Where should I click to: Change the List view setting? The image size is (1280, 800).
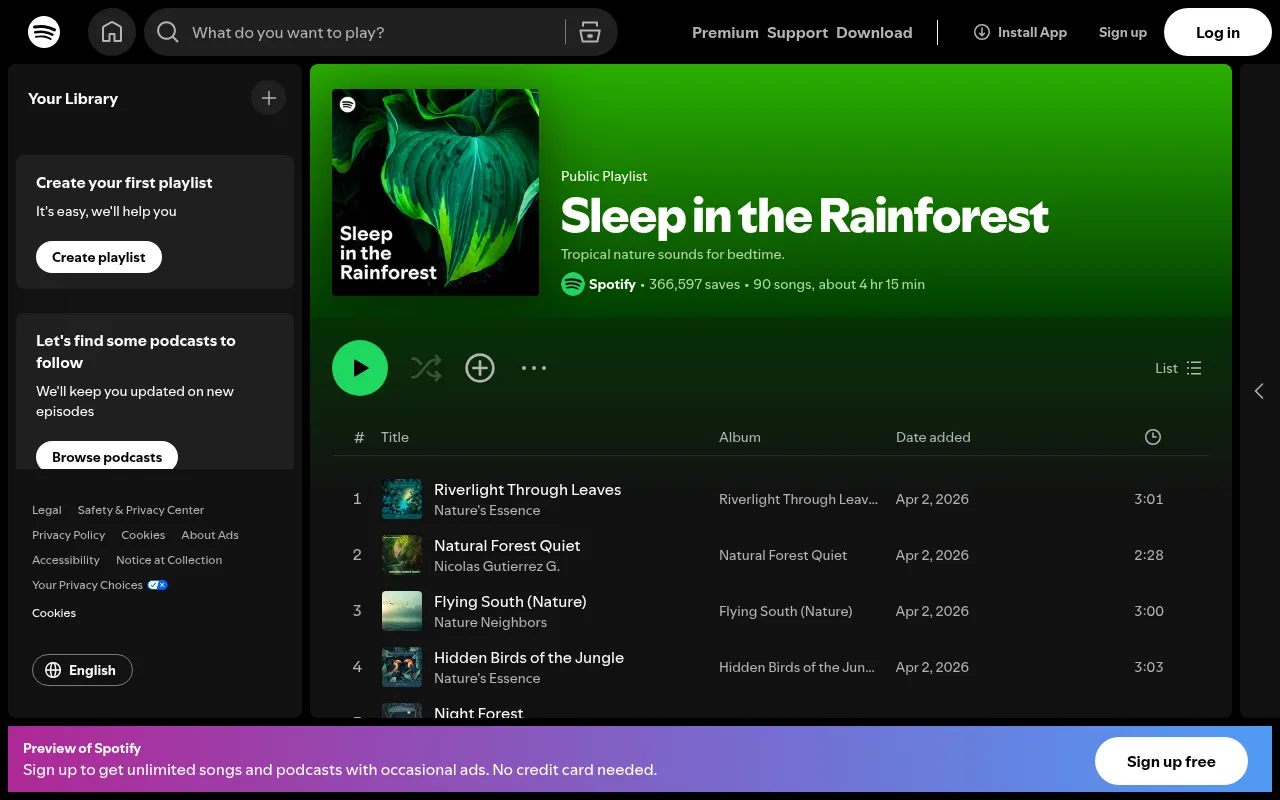coord(1178,368)
